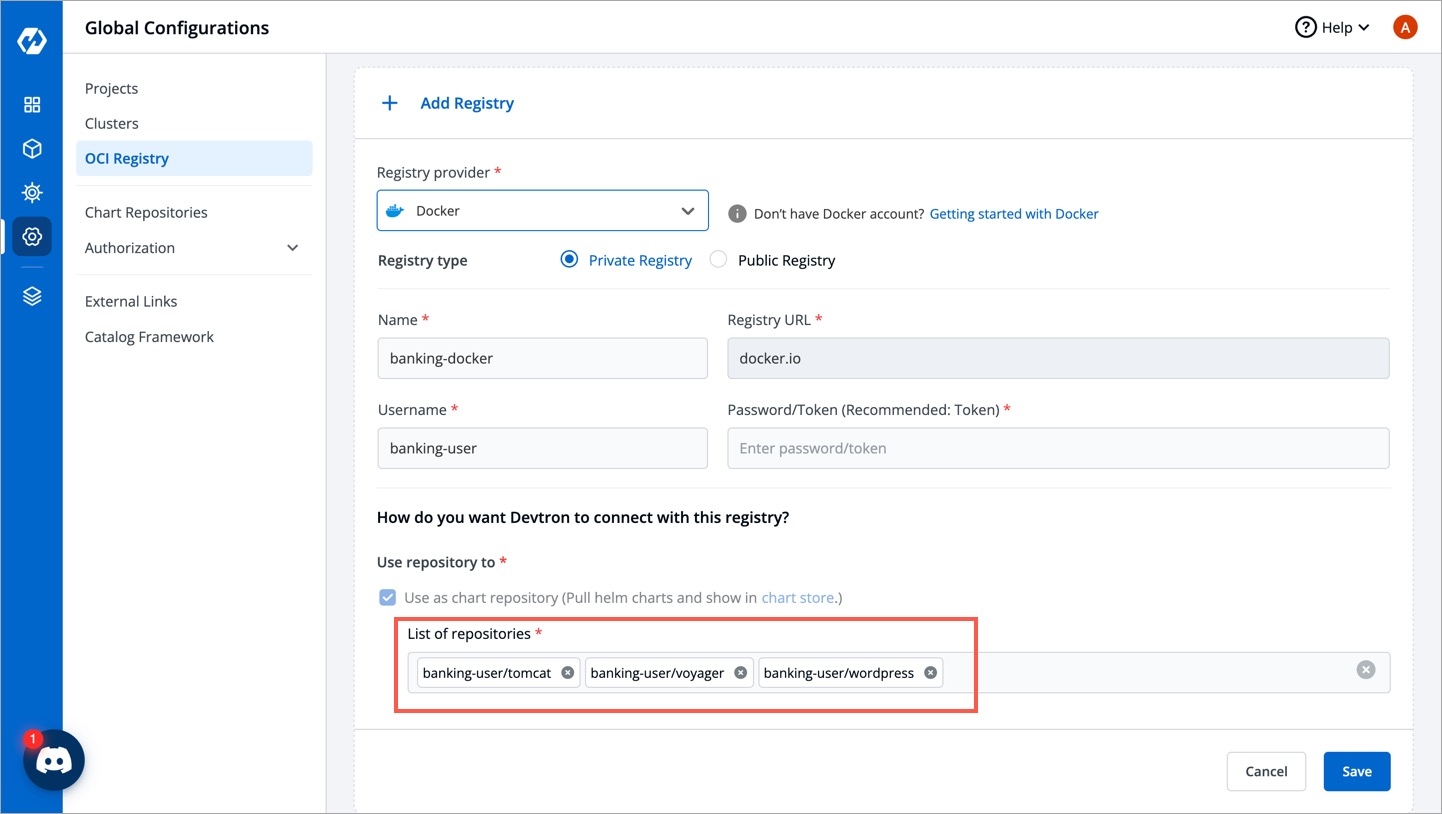Click the user avatar icon
The height and width of the screenshot is (814, 1442).
point(1404,28)
